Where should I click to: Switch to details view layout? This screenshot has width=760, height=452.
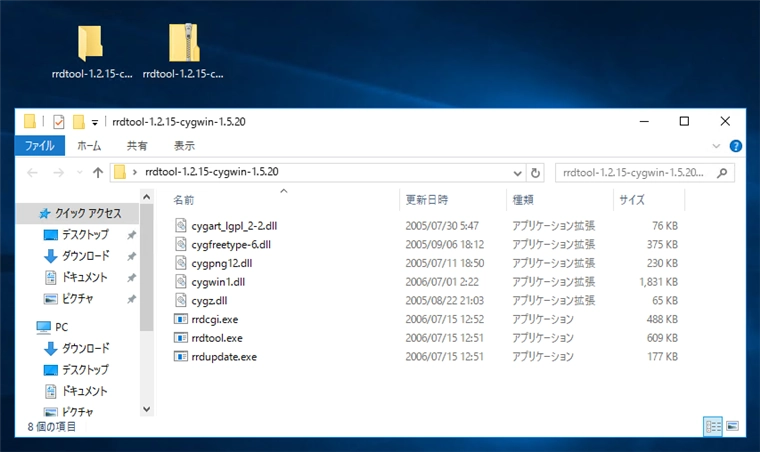click(713, 426)
